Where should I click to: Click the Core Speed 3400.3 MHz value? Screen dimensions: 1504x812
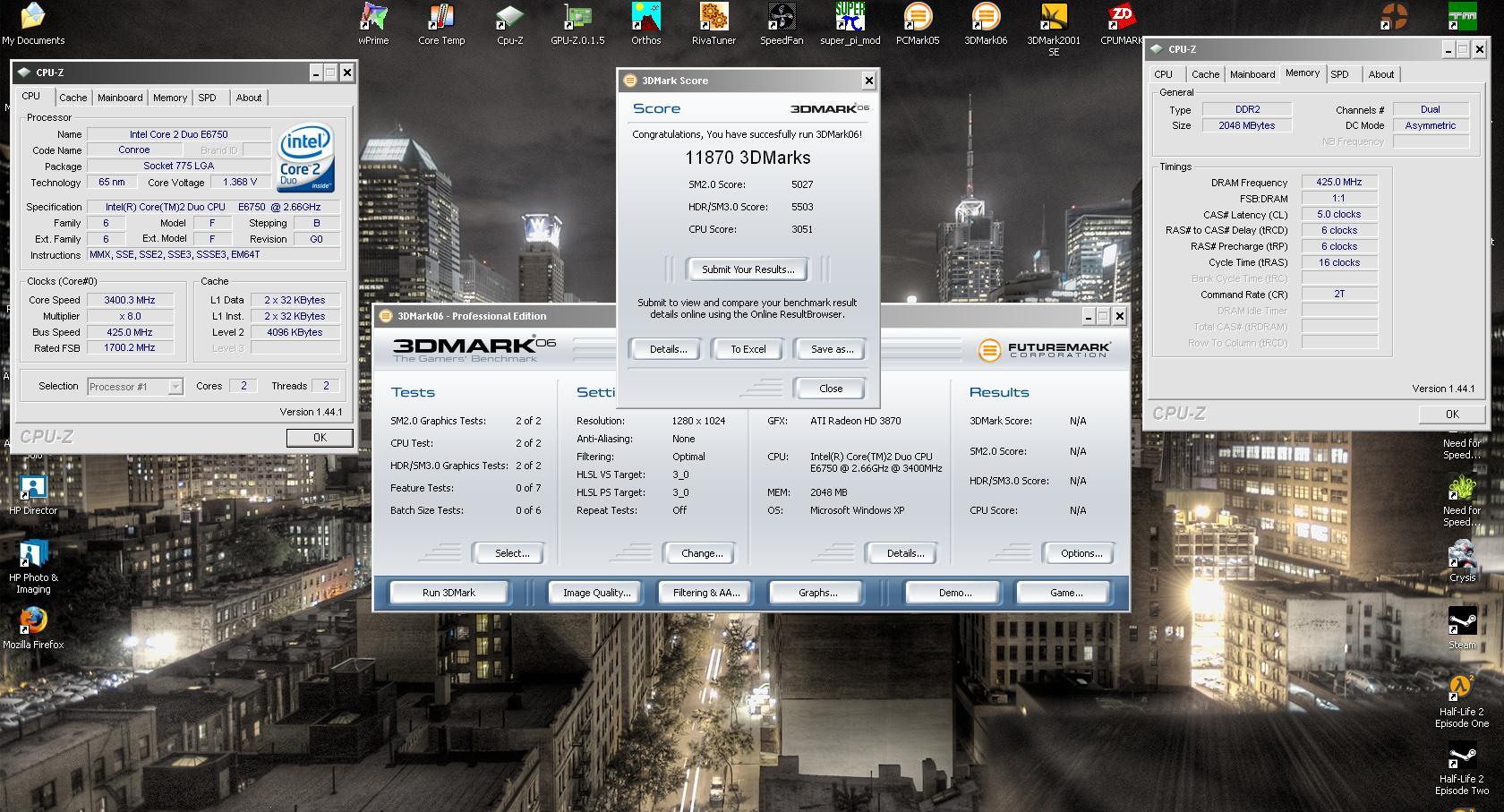(130, 300)
